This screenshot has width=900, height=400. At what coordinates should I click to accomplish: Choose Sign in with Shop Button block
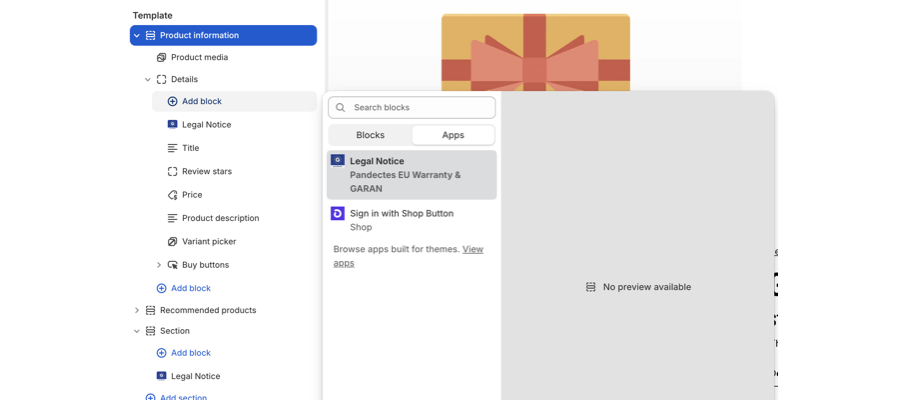coord(412,220)
